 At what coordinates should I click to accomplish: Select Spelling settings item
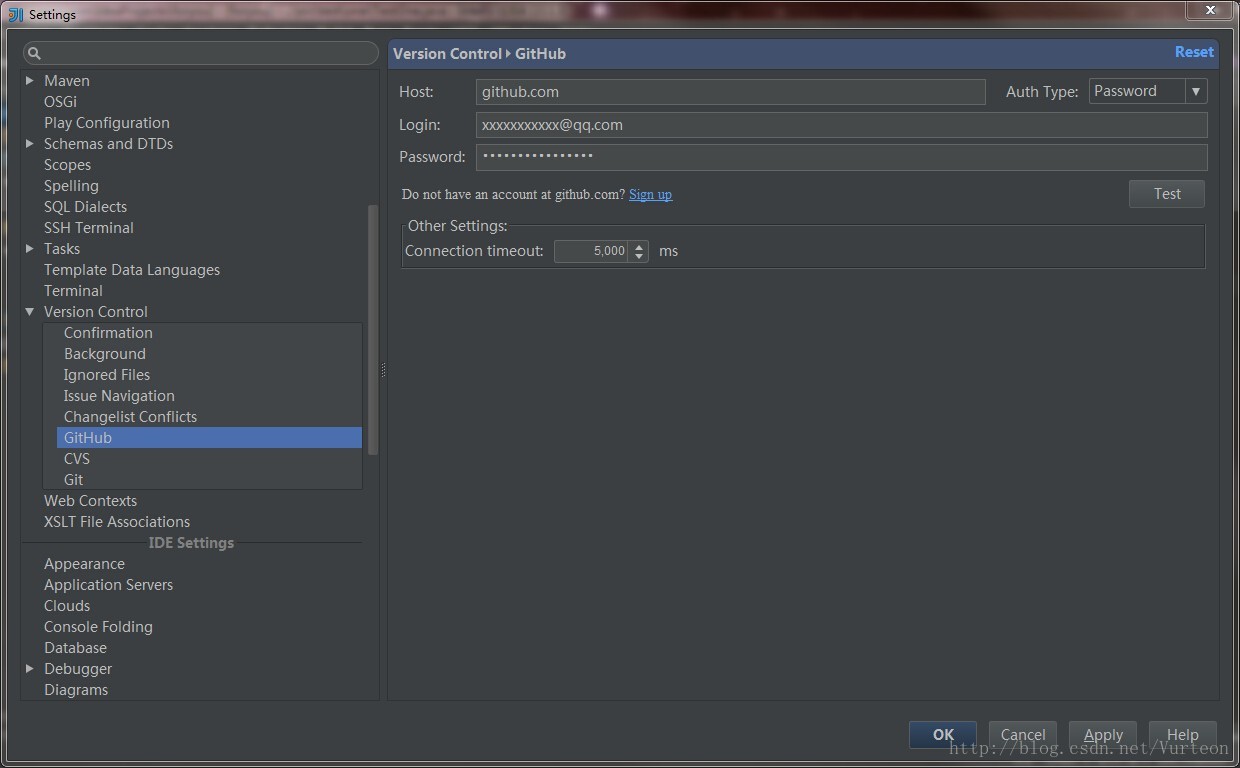[71, 185]
